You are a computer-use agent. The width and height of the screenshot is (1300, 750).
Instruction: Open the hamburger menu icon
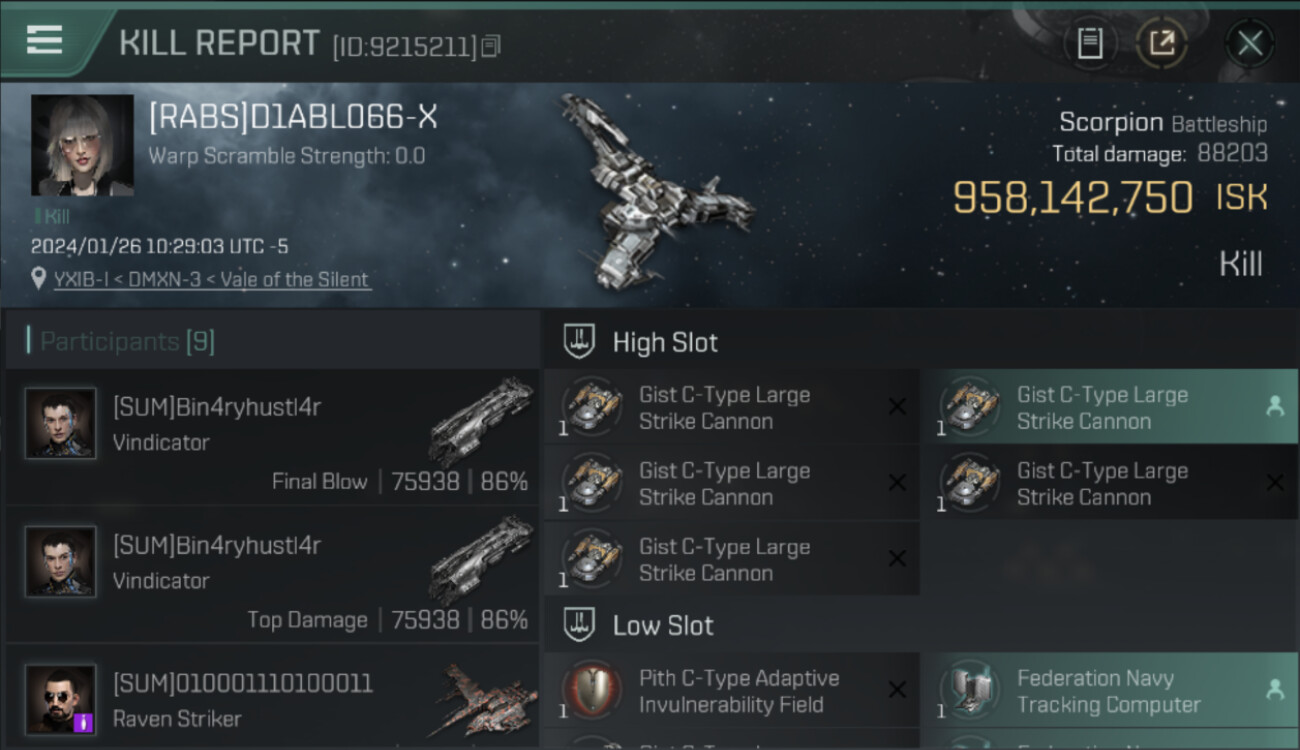pos(44,39)
